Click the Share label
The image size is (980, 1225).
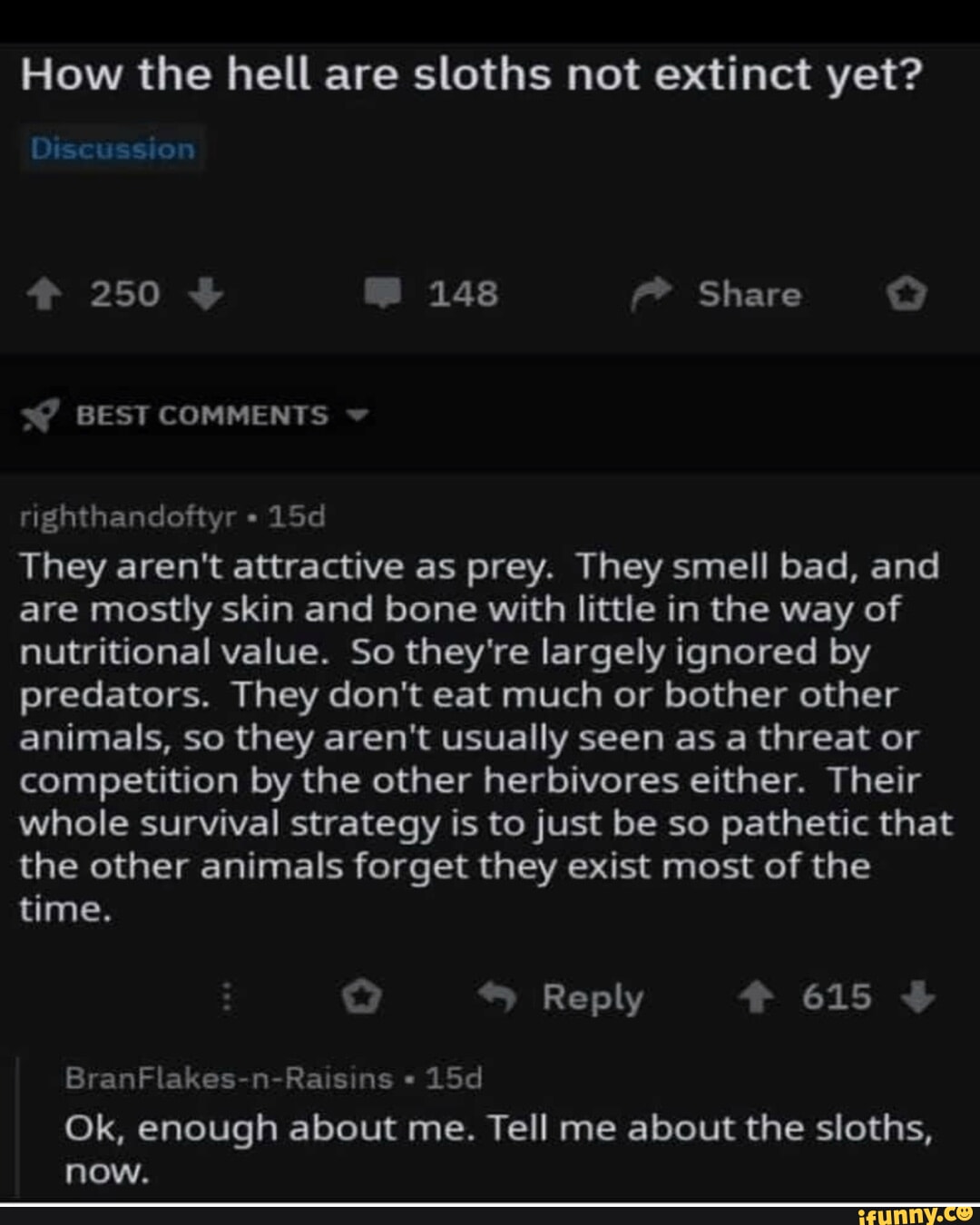coord(750,295)
